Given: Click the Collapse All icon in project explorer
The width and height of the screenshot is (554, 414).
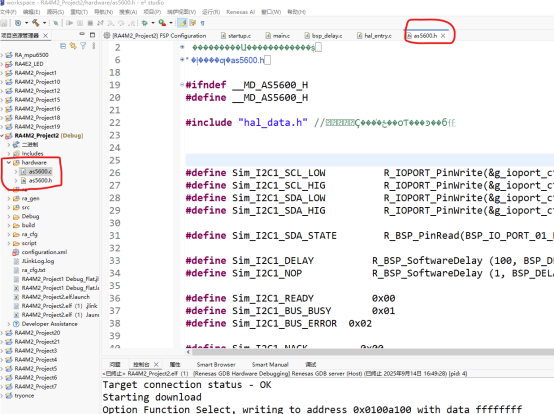Looking at the screenshot, I should click(x=63, y=46).
